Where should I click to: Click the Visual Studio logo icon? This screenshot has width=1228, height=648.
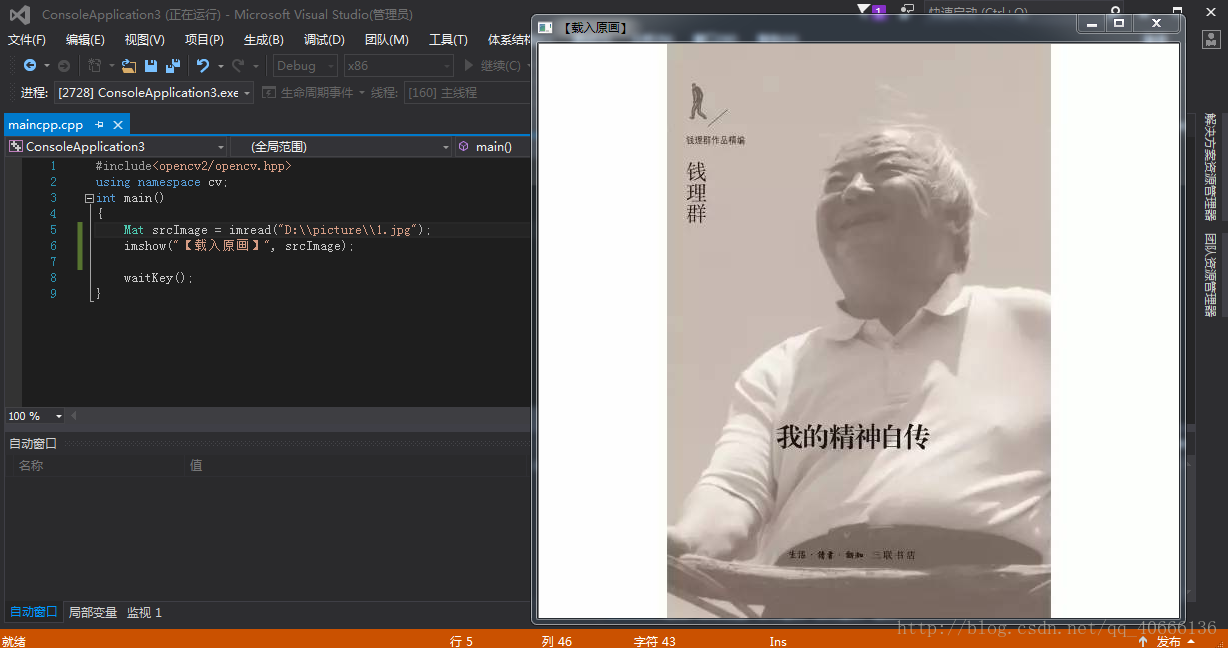[20, 15]
